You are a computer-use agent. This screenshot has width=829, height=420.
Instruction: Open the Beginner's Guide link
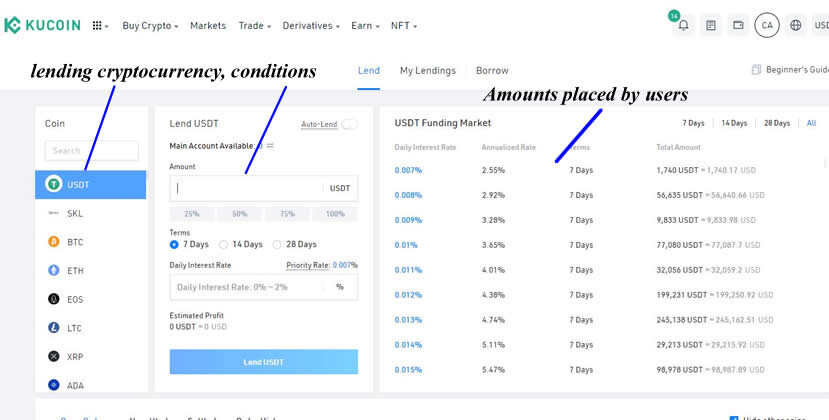point(797,70)
